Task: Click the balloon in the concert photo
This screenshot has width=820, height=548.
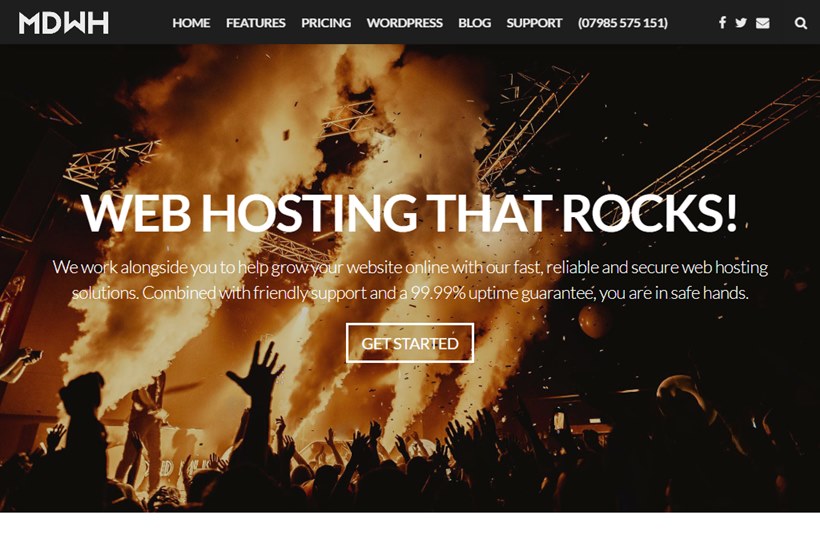Action: coord(594,321)
